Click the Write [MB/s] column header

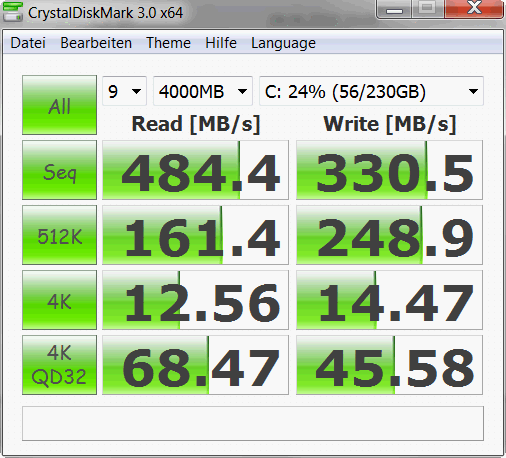click(390, 124)
